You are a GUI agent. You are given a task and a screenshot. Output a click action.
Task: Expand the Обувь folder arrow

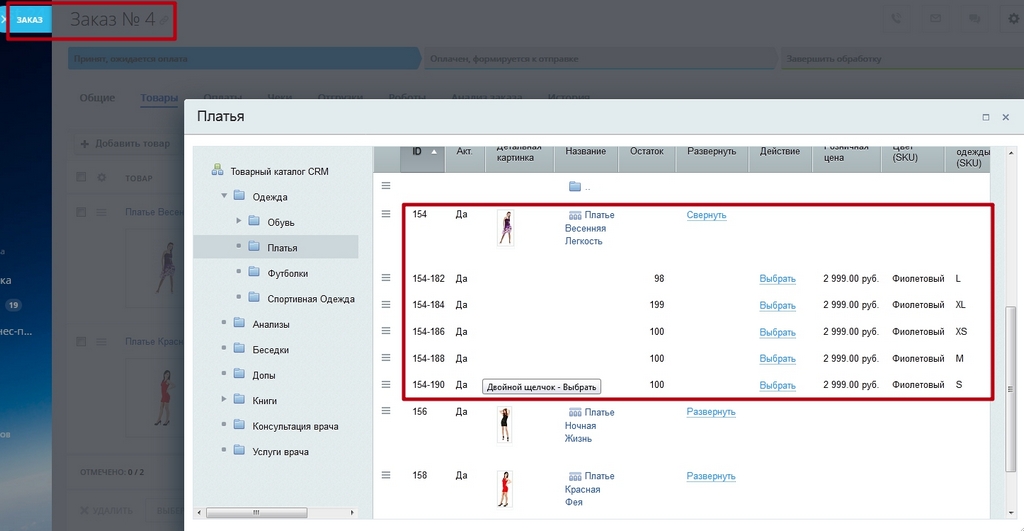(x=238, y=221)
